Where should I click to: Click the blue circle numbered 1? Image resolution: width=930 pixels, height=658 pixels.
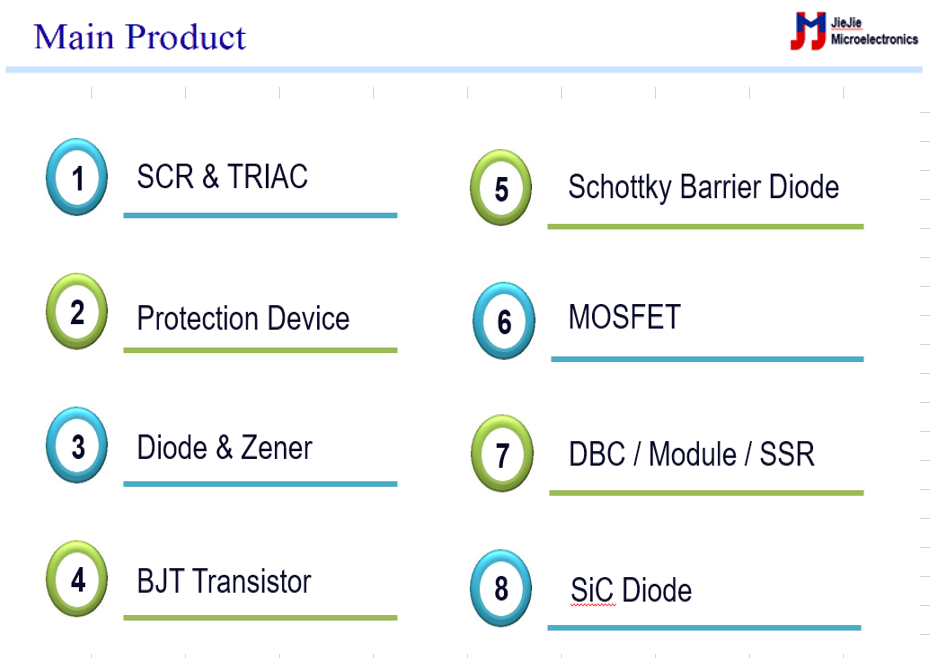(x=77, y=177)
